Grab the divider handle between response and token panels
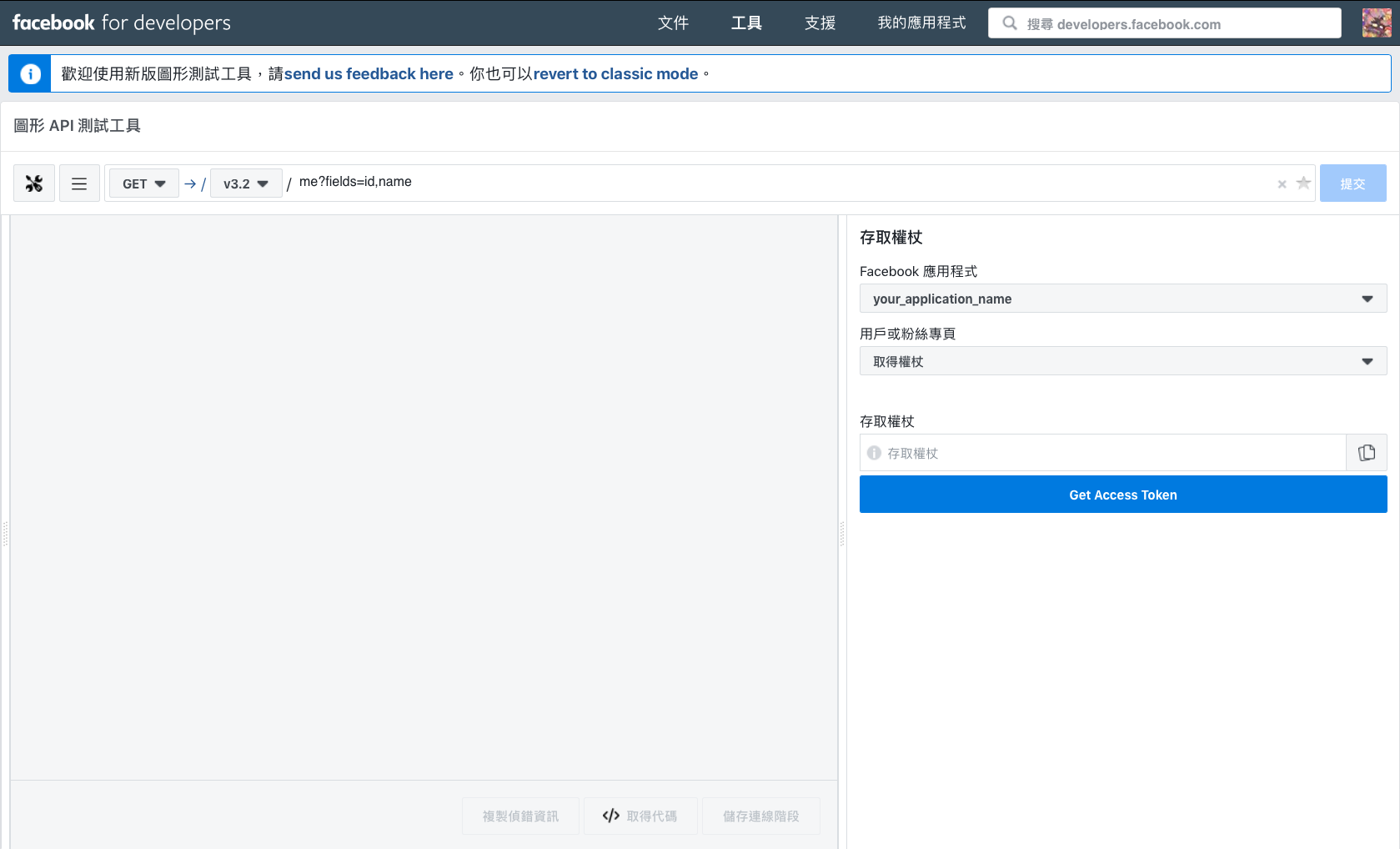Screen dimensions: 1400x849 pyautogui.click(x=842, y=533)
